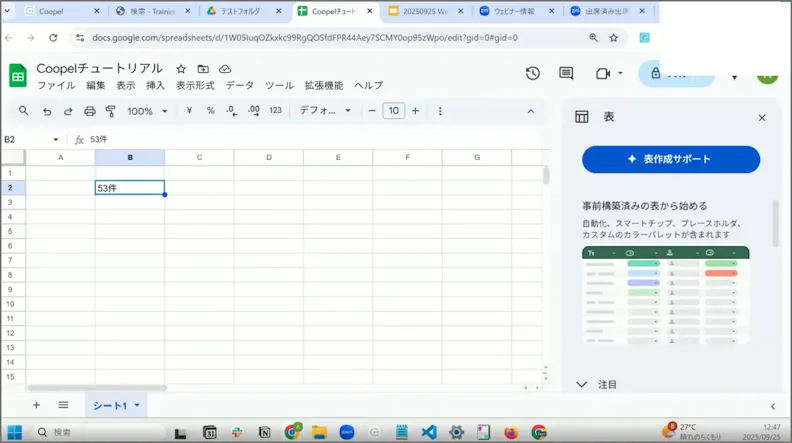Open the comments icon
The image size is (792, 443).
566,73
